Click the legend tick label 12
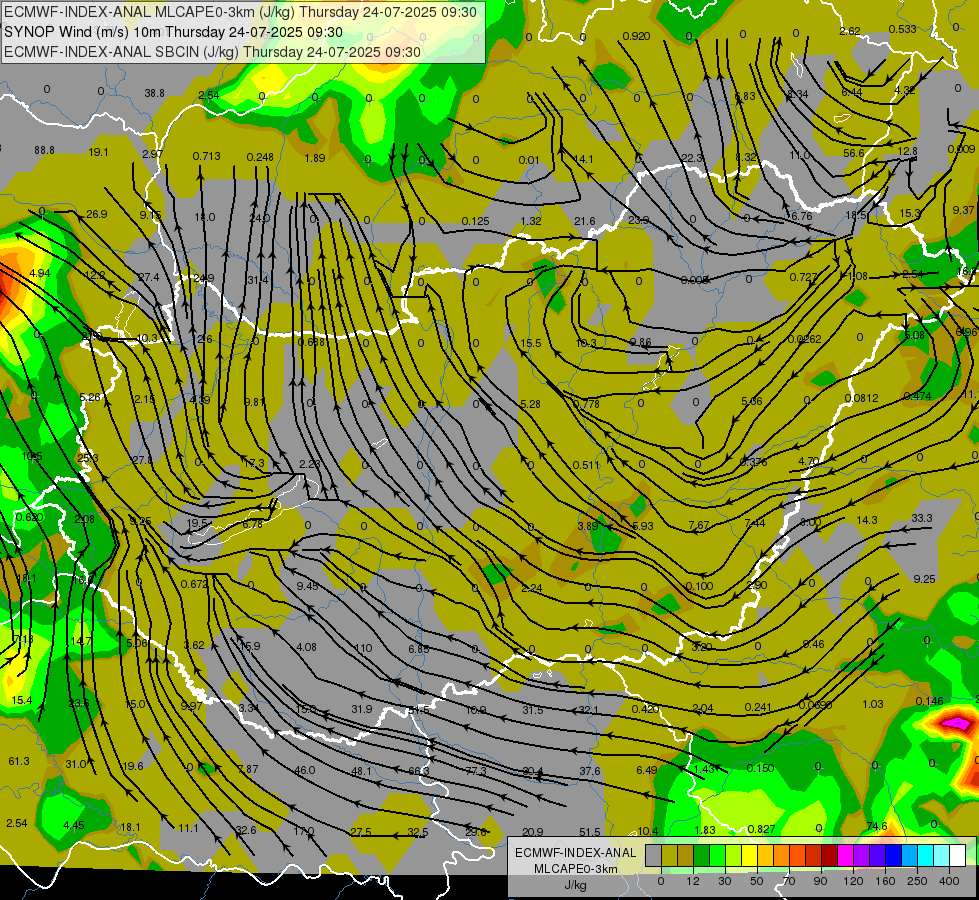 (x=693, y=881)
